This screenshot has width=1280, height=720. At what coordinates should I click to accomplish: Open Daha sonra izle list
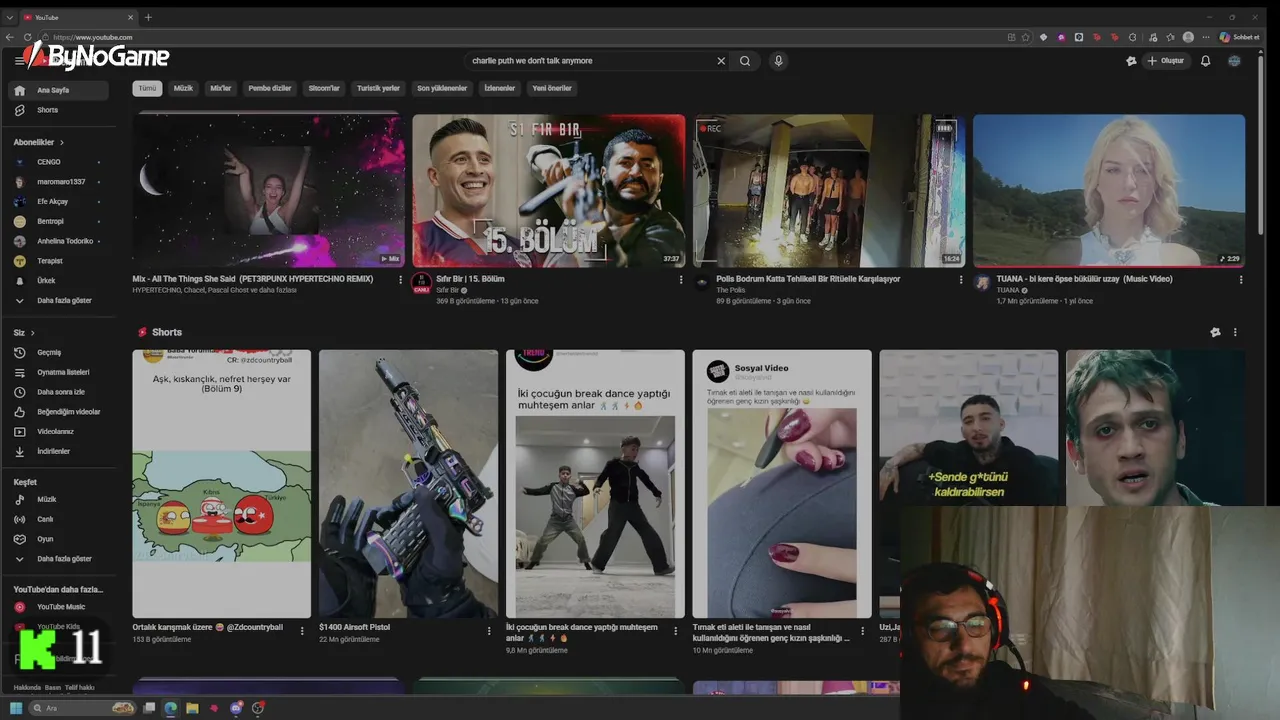[x=58, y=392]
